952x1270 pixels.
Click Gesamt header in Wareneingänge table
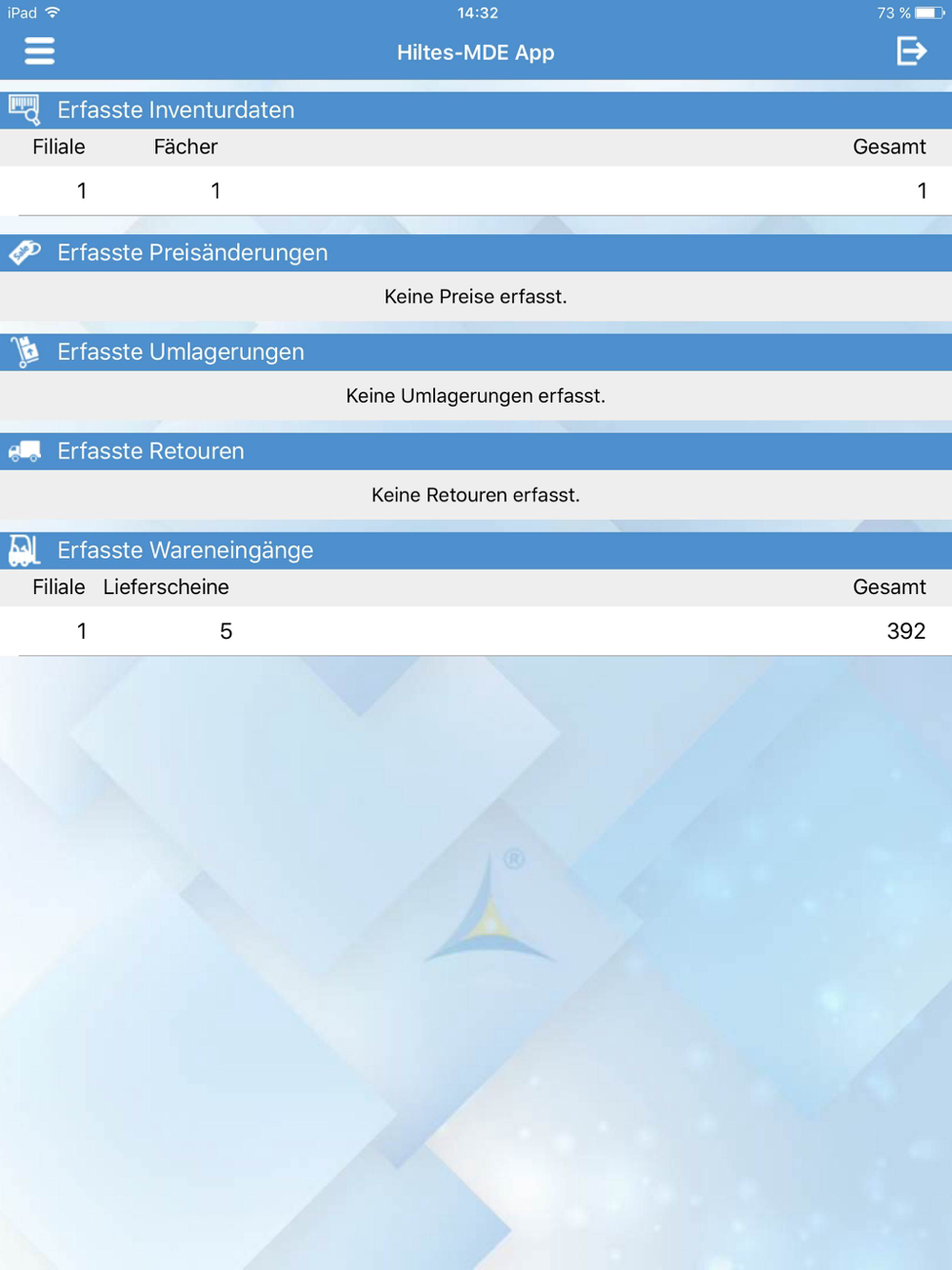pyautogui.click(x=889, y=586)
